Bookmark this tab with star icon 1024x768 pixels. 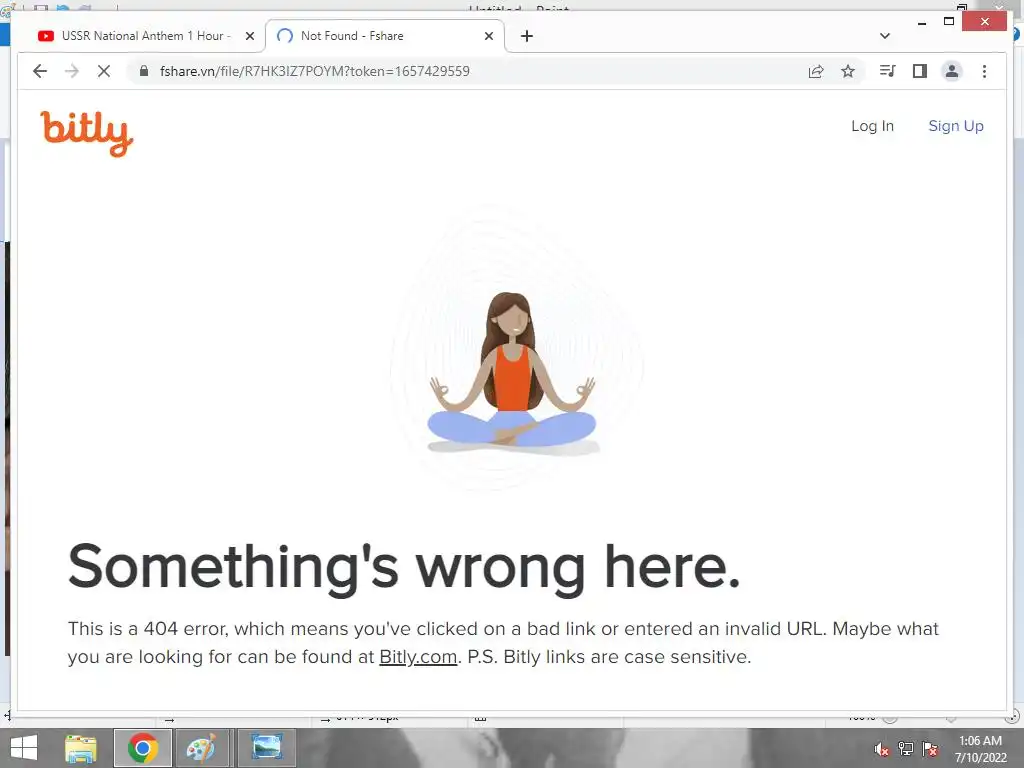click(848, 71)
